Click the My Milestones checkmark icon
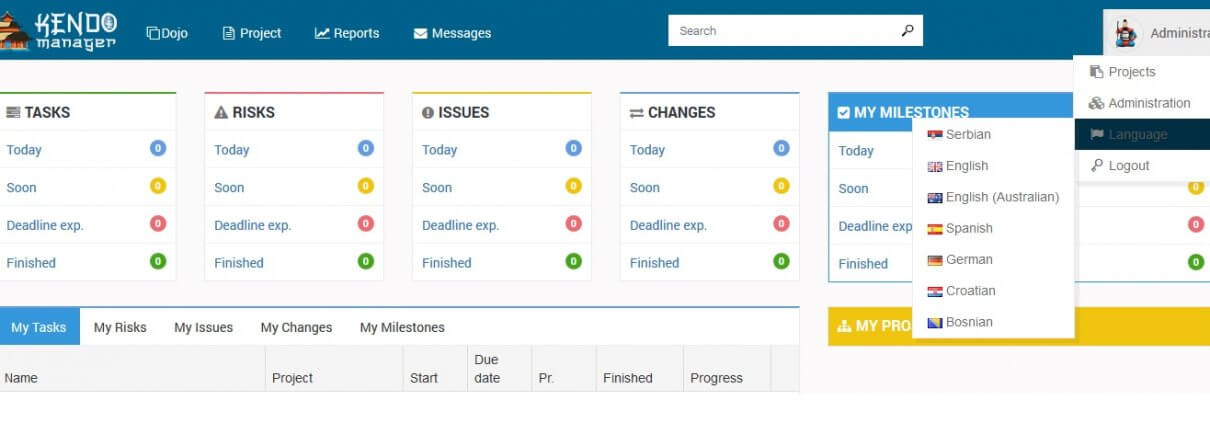 click(843, 113)
